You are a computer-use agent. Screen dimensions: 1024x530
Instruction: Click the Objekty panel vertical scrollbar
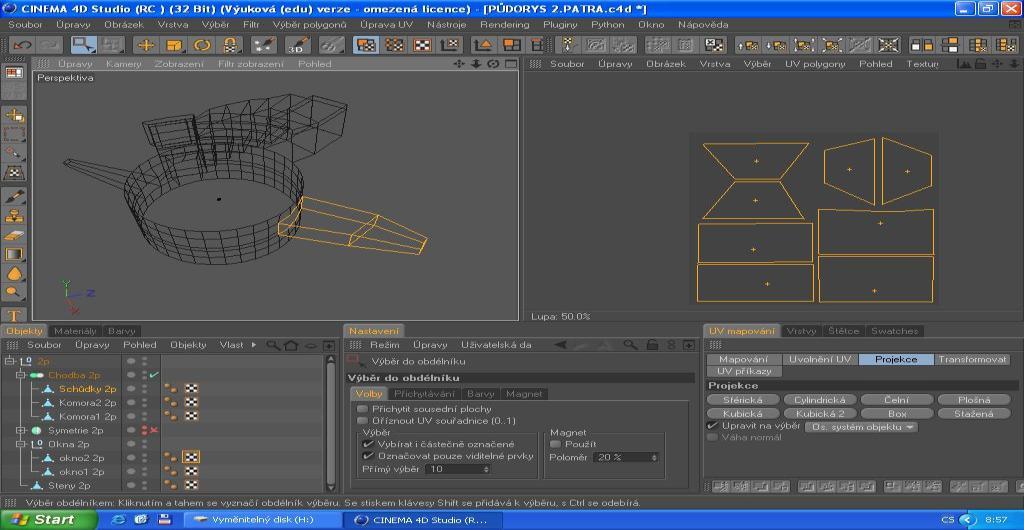(330, 423)
